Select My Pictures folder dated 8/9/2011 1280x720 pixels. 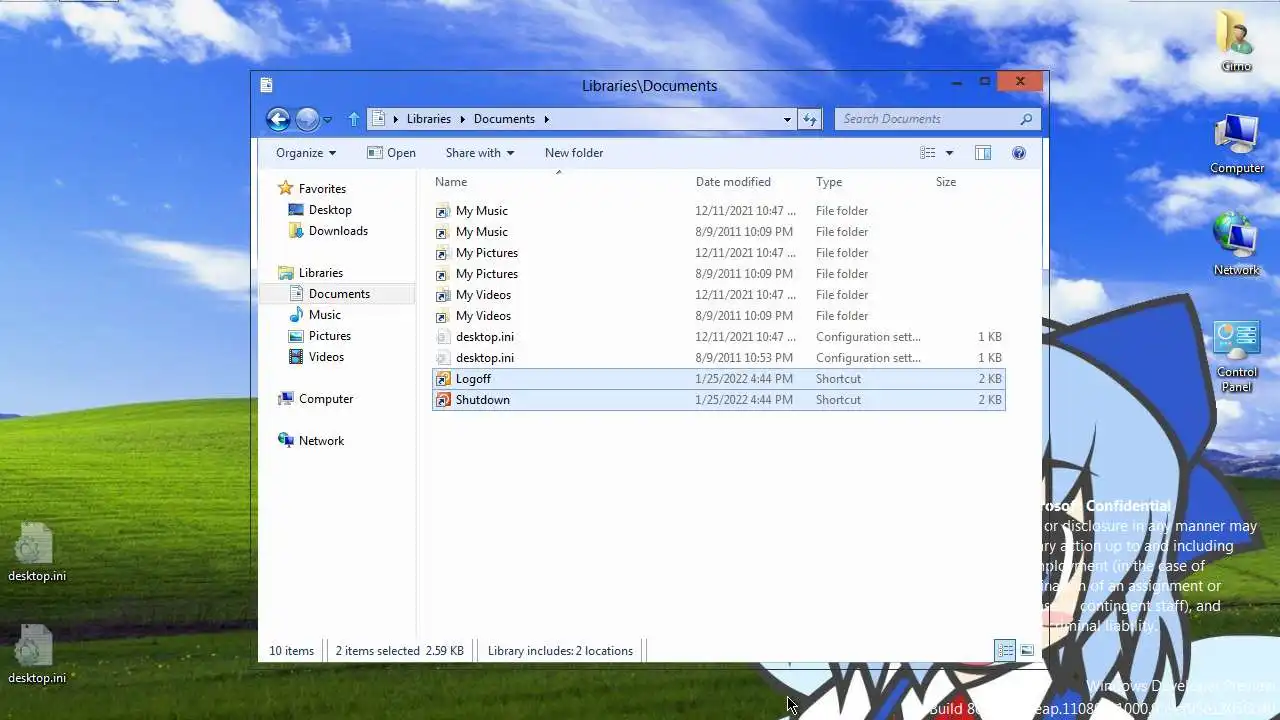[x=718, y=274]
